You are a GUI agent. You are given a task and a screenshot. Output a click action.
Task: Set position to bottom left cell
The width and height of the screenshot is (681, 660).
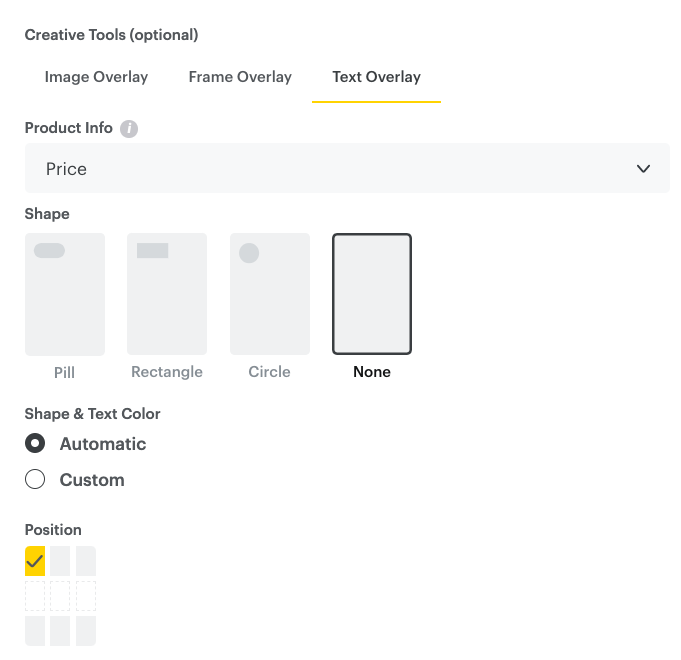(35, 630)
